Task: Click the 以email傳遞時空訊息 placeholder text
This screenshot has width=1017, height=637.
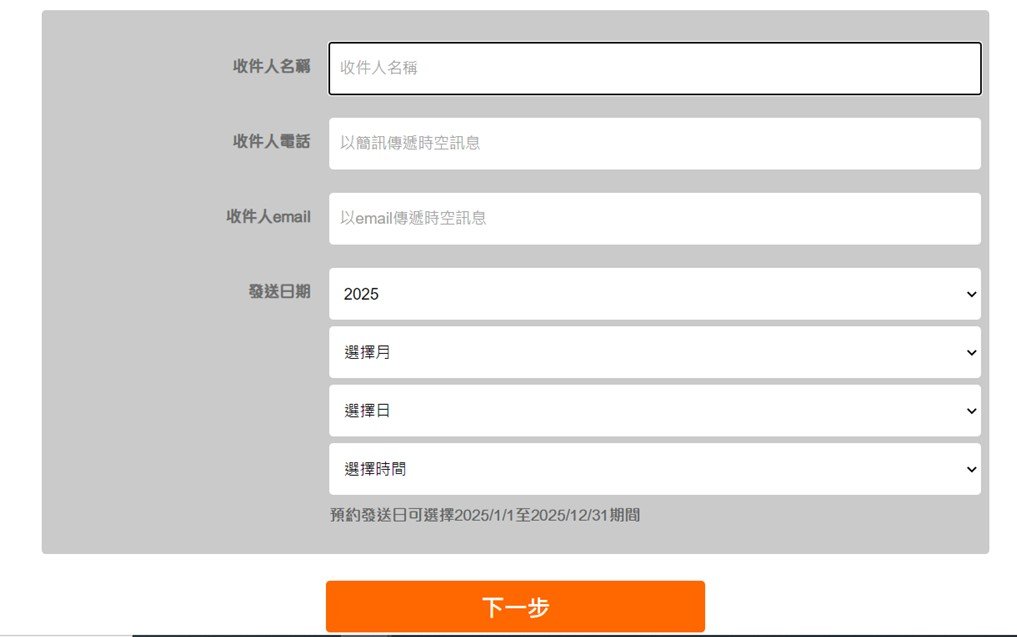Action: [x=413, y=218]
